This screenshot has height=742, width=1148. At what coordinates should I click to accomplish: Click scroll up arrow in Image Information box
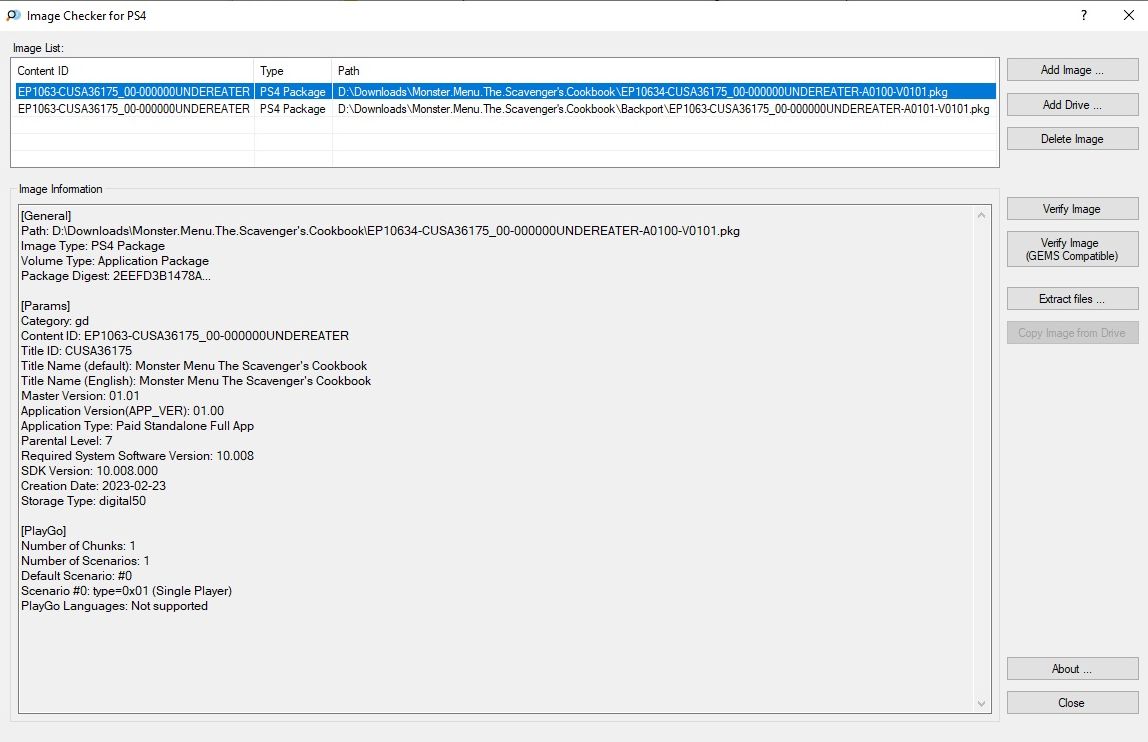pos(981,215)
